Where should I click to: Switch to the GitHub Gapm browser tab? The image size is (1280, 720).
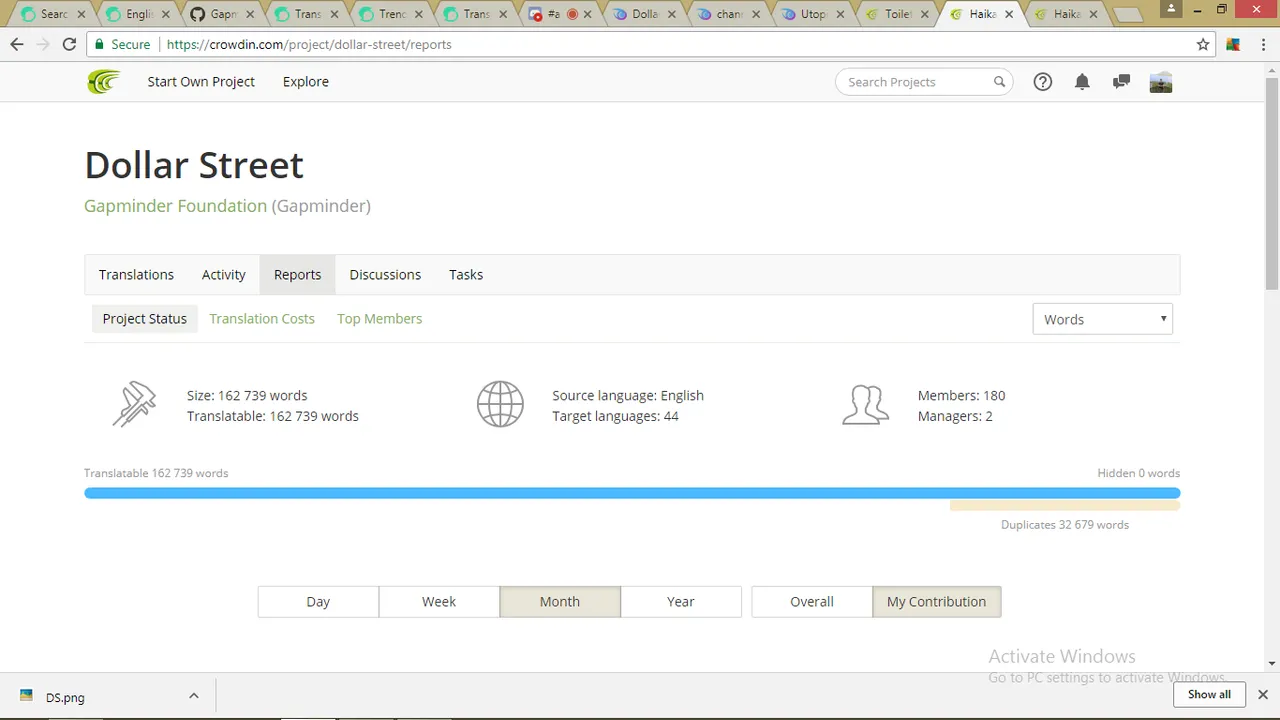pyautogui.click(x=222, y=15)
